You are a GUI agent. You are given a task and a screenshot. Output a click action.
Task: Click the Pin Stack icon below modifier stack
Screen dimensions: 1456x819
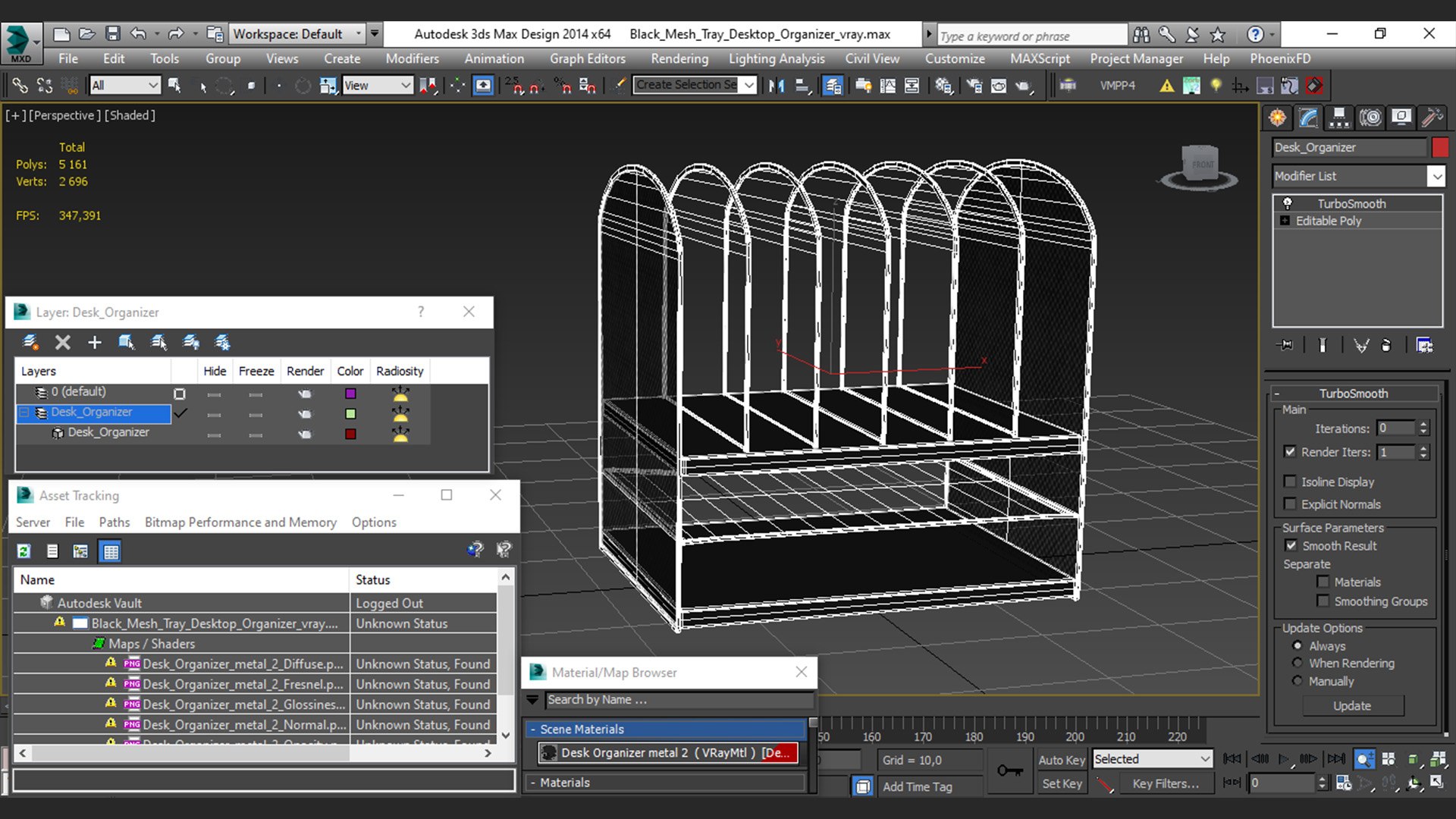click(1285, 345)
